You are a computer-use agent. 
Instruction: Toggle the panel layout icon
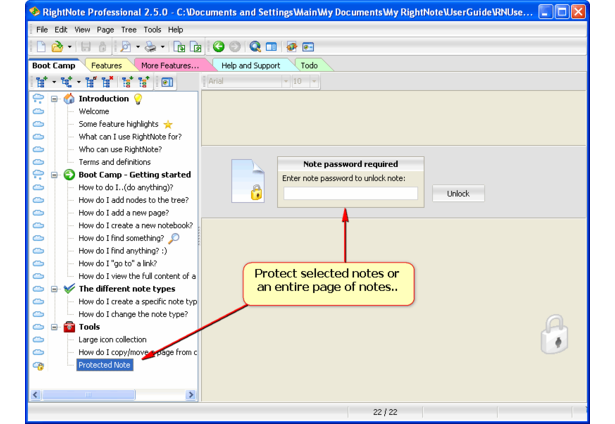tap(271, 47)
